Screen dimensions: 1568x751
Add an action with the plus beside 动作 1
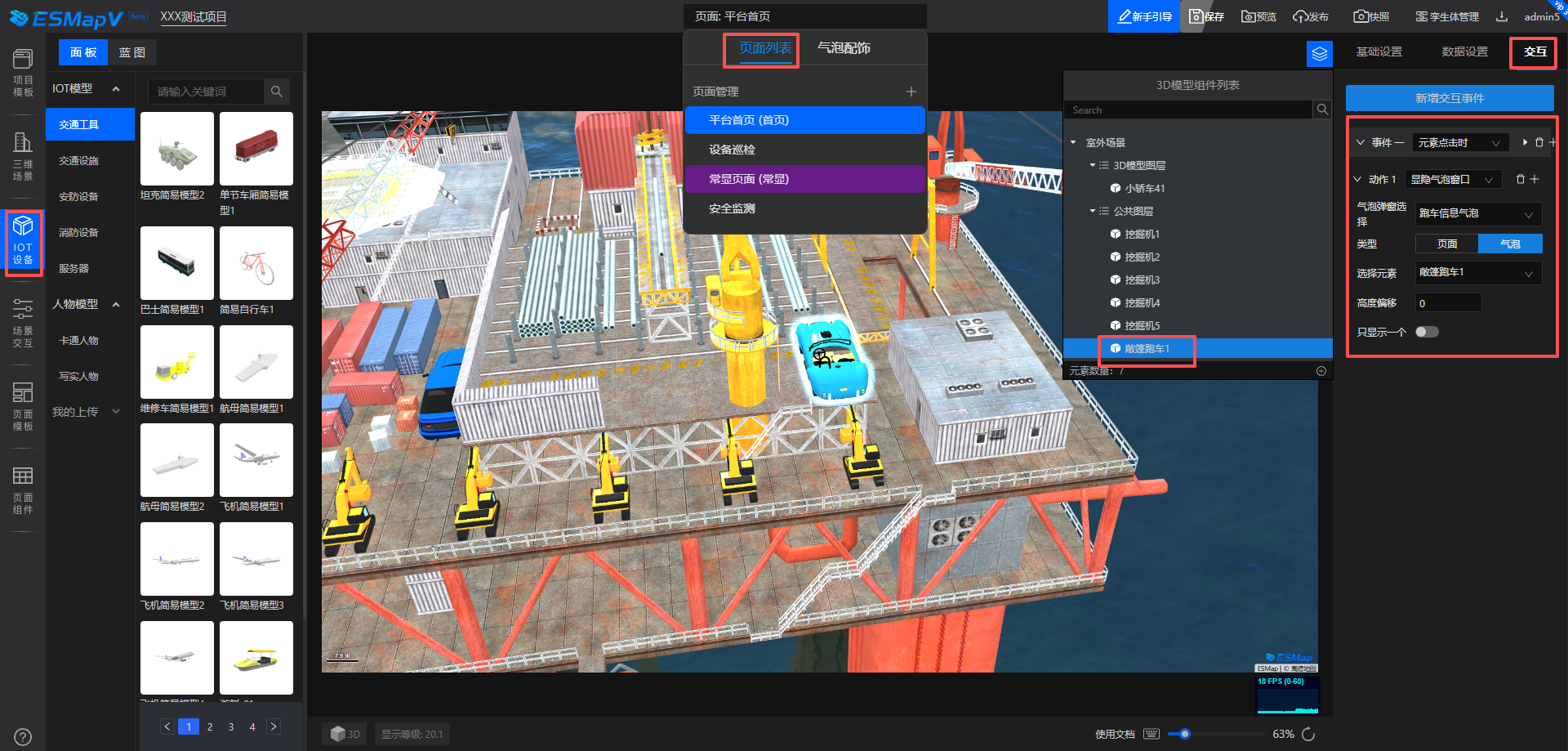(1535, 179)
